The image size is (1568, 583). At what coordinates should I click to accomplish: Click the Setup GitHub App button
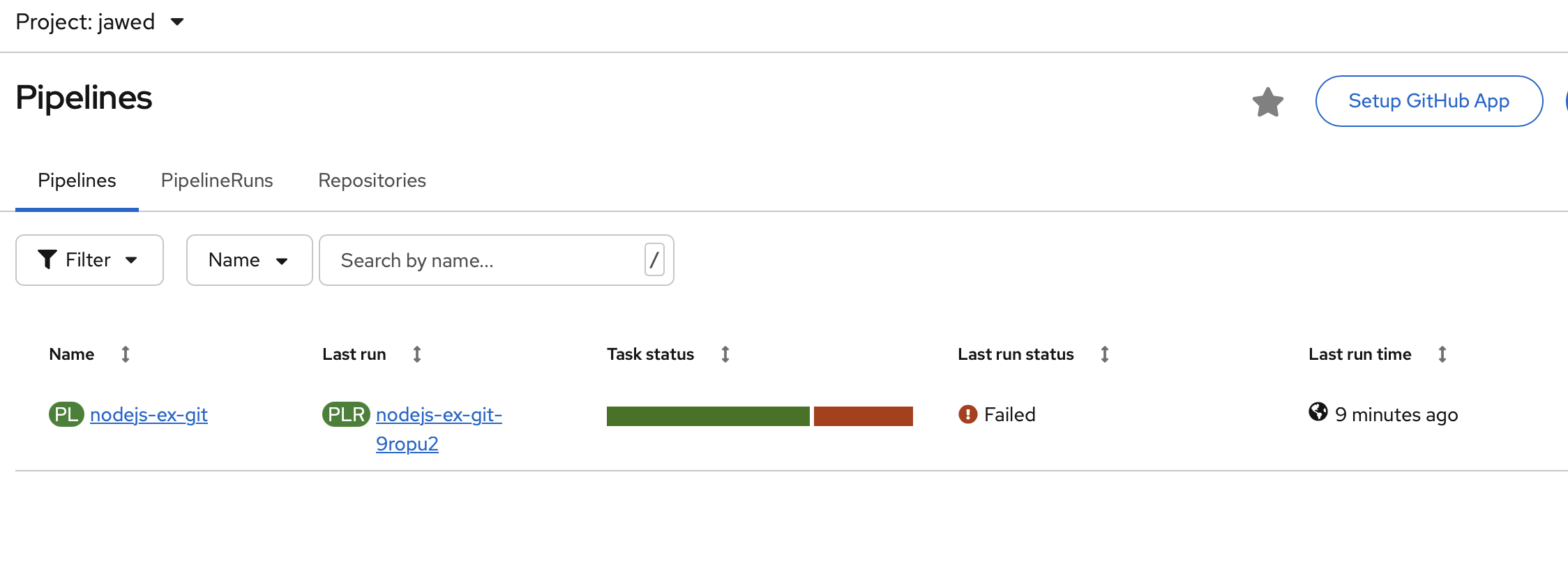[x=1428, y=101]
